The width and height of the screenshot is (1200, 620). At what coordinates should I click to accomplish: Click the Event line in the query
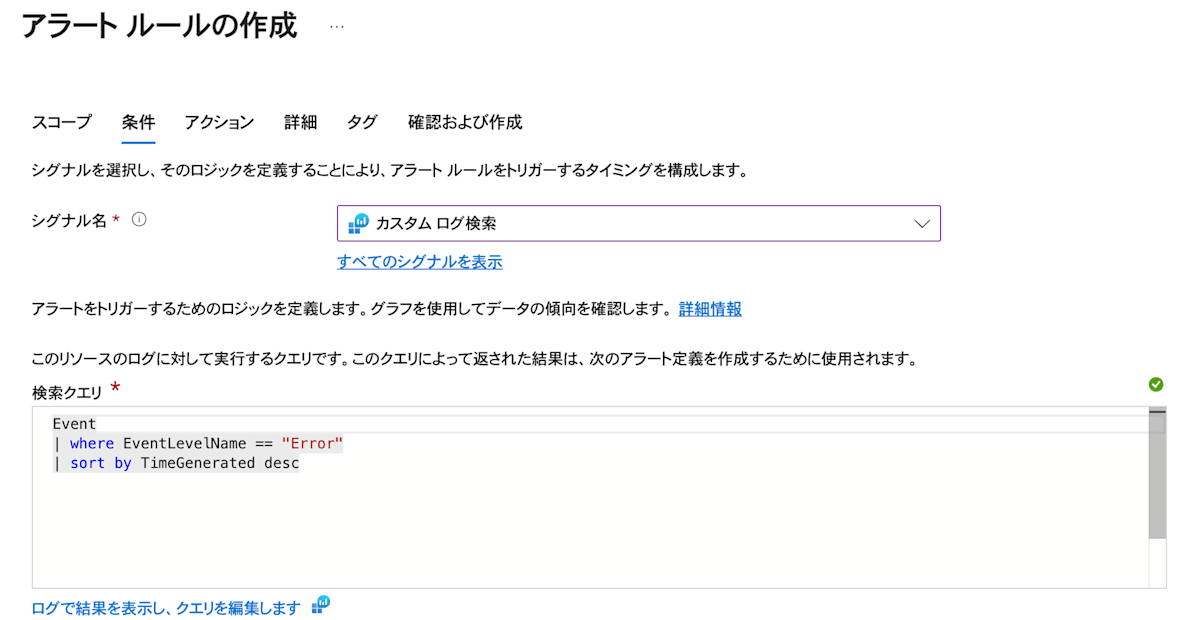[x=74, y=424]
